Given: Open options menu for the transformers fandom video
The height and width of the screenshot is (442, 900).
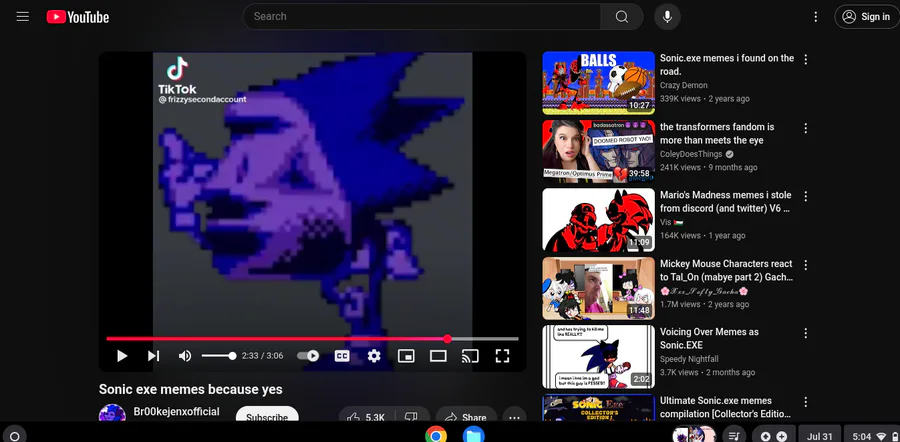Looking at the screenshot, I should tap(806, 128).
